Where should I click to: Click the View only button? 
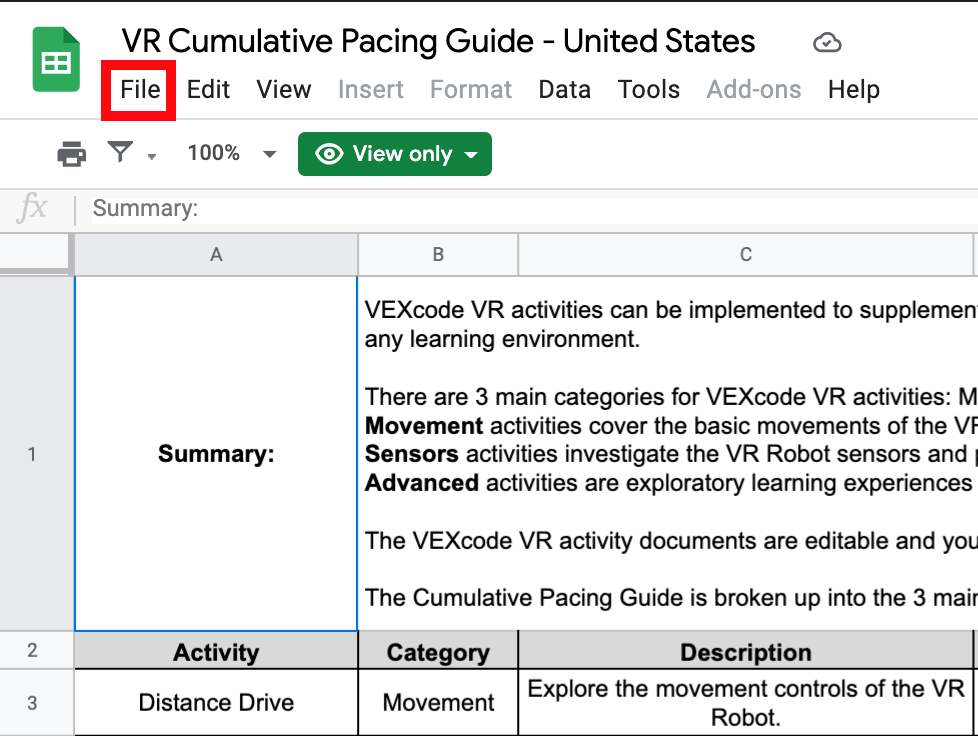394,154
